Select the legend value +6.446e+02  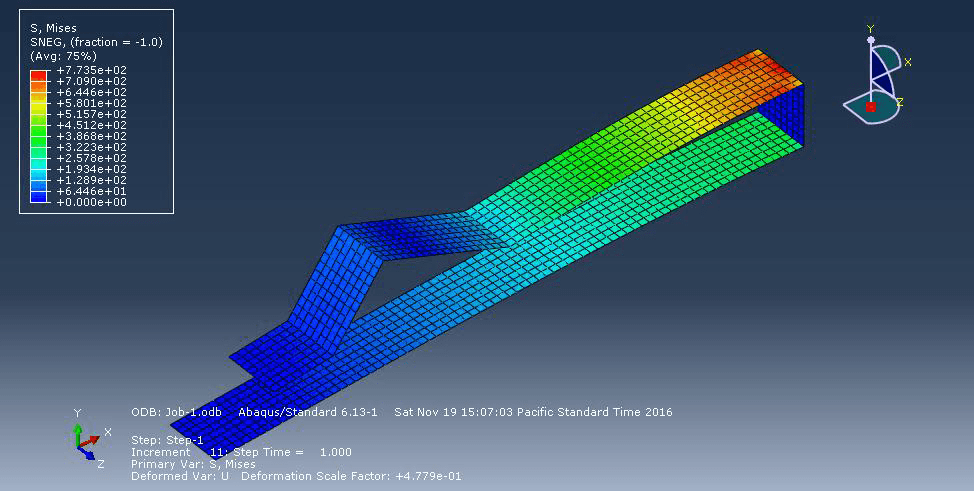91,92
